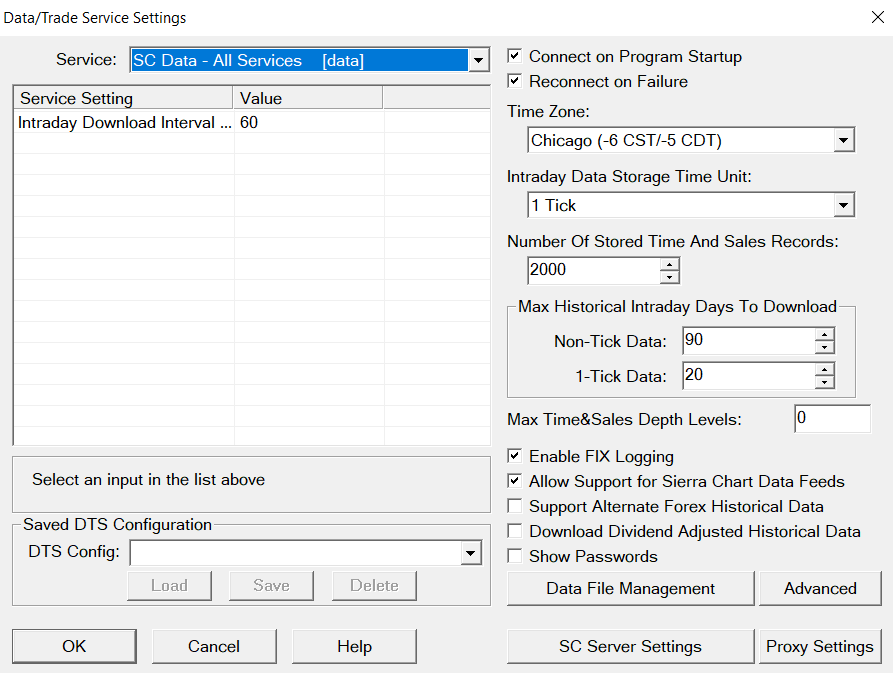Uncheck Allow Support for Sierra Chart Data Feeds
Screen dimensions: 893x673
pyautogui.click(x=514, y=481)
